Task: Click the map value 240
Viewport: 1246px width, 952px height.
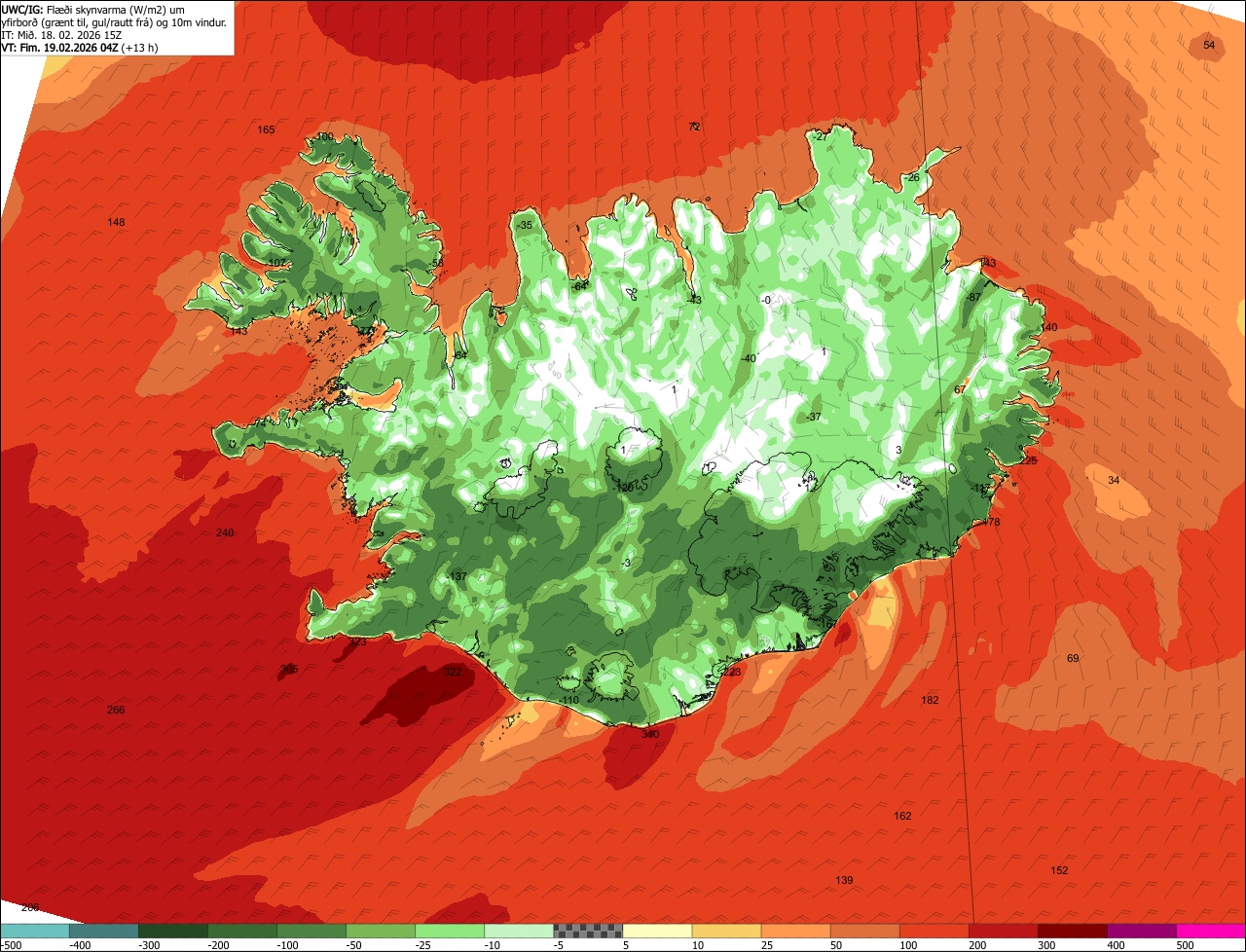Action: pos(225,533)
